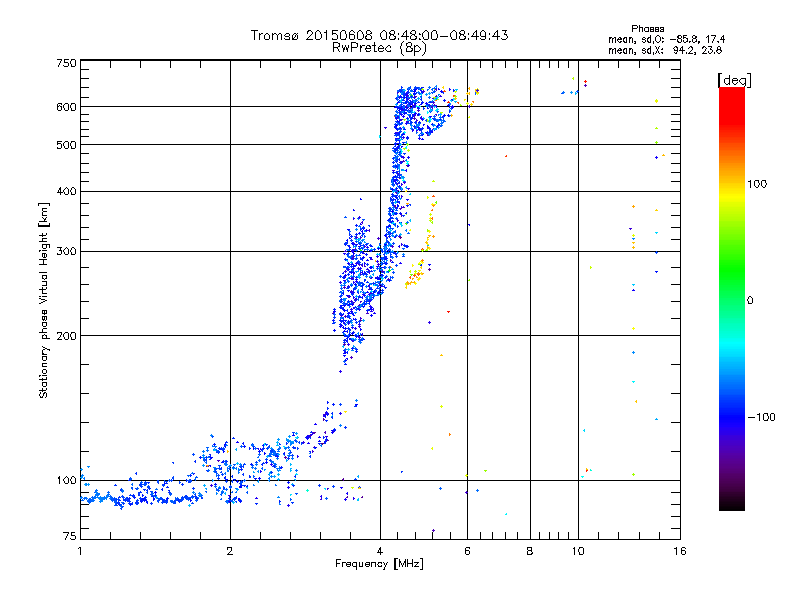Click the "[deg]" colorbar unit label
800x600 pixels.
pos(734,80)
